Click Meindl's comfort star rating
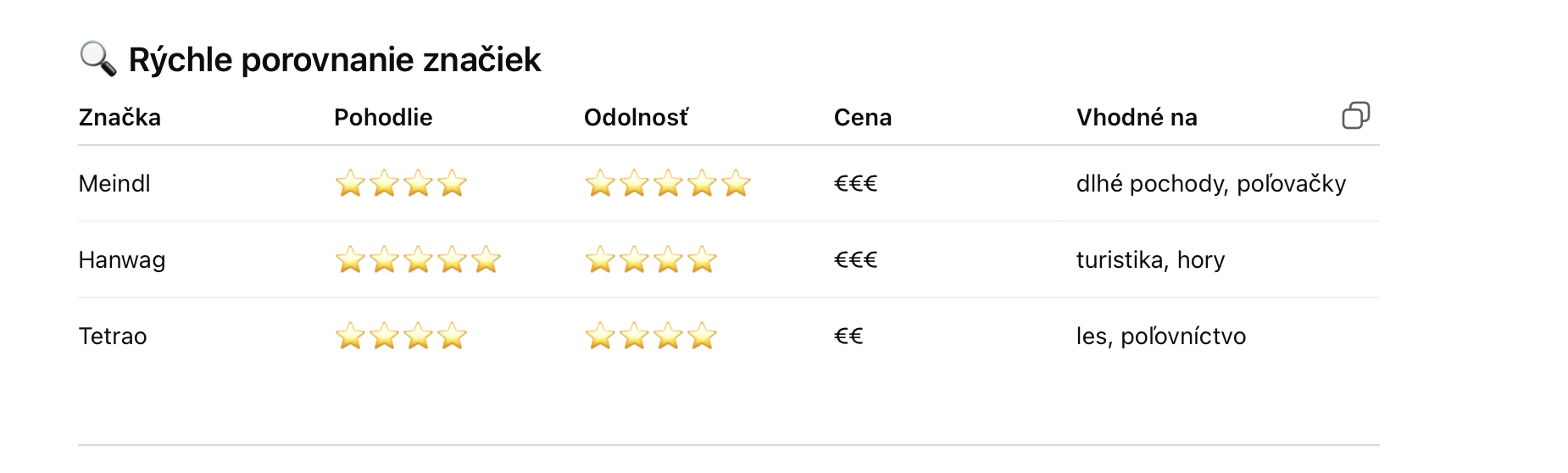The width and height of the screenshot is (1568, 473). point(401,183)
